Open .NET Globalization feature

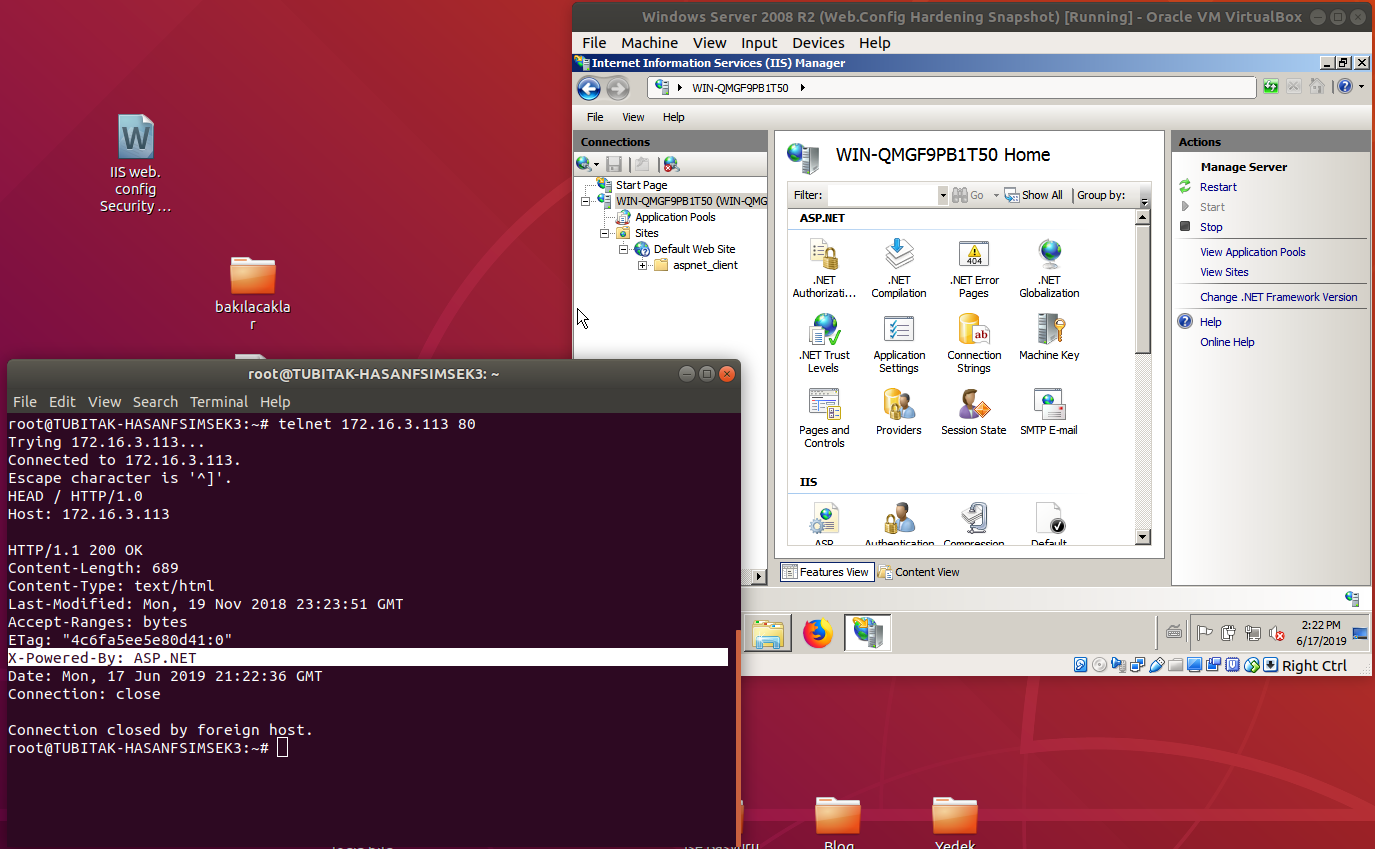[1049, 268]
